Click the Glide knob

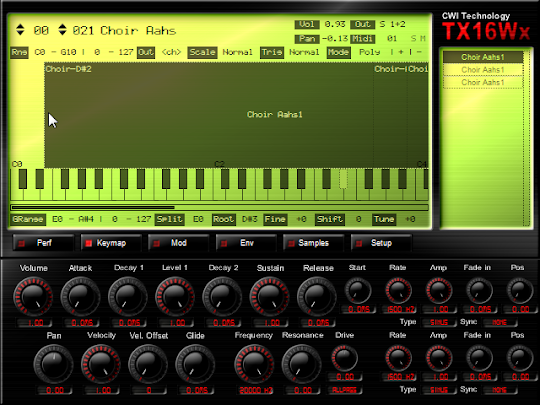tap(195, 364)
